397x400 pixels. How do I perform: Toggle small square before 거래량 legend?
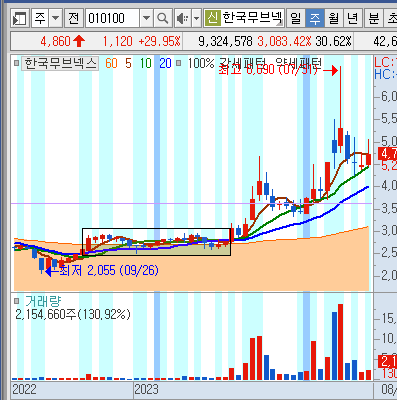pos(16,301)
